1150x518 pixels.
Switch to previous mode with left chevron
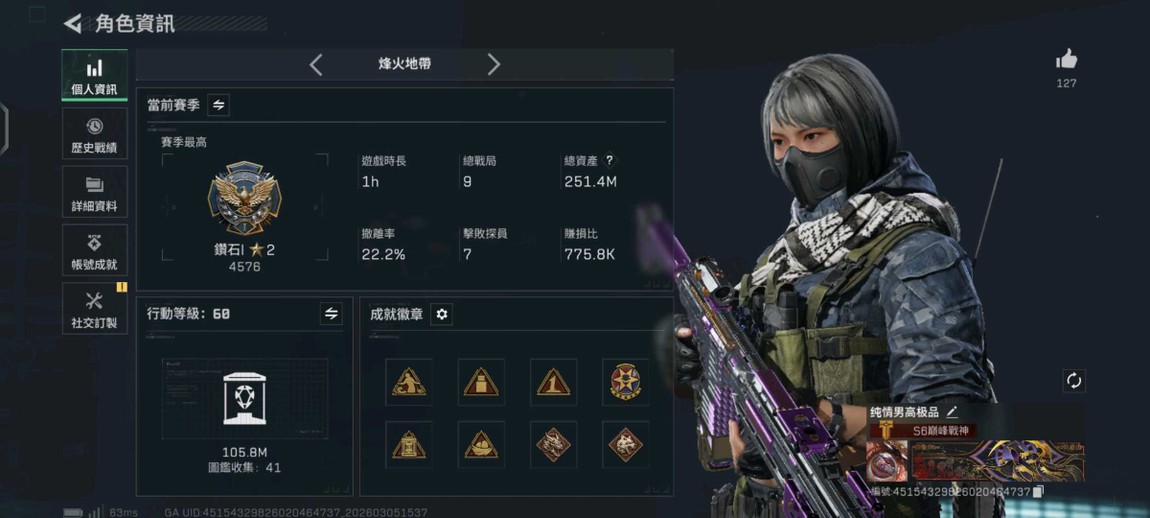(x=315, y=65)
